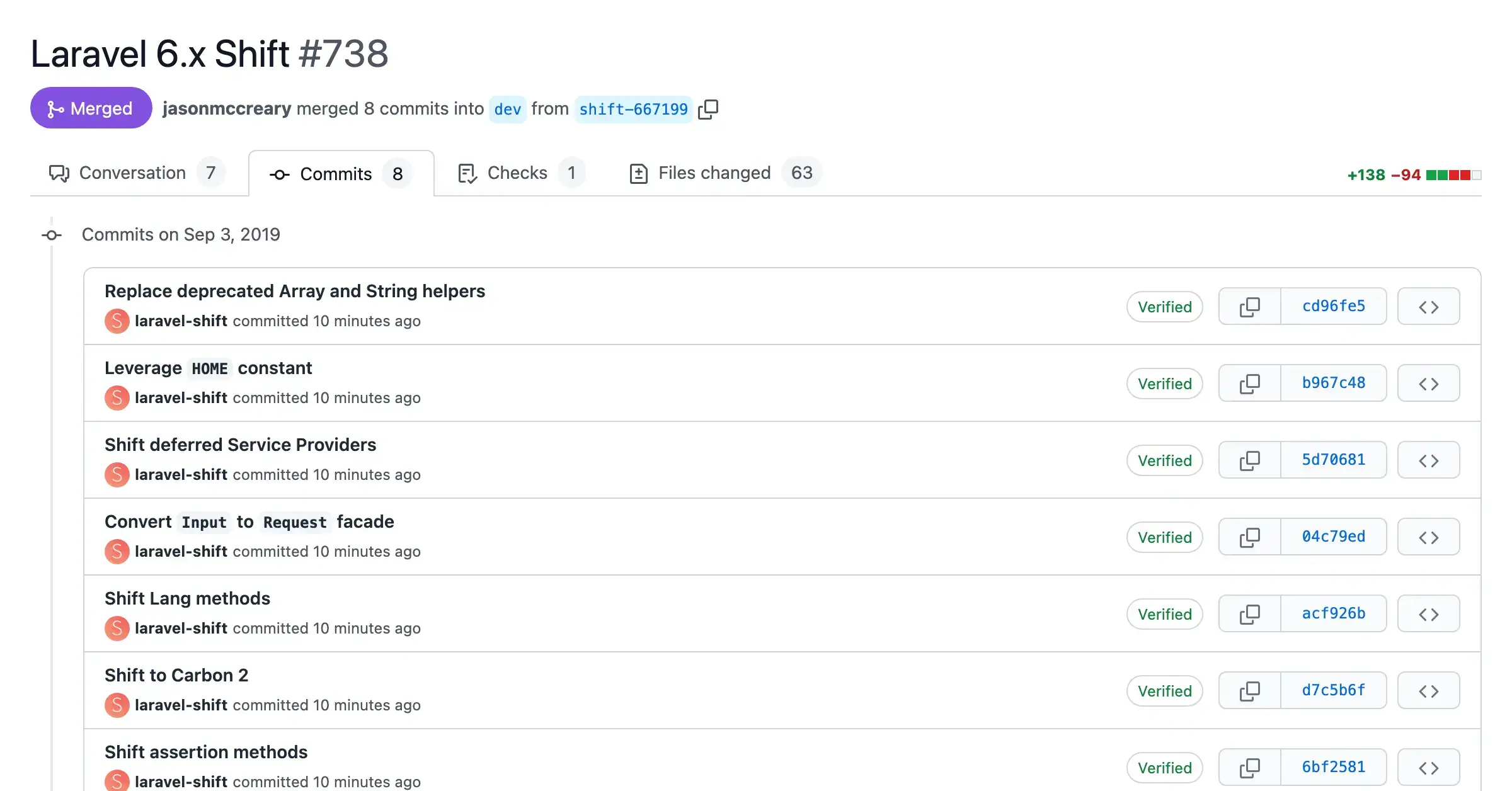Viewport: 1512px width, 791px height.
Task: Open the Verified badge for Leverage HOME constant
Action: (1164, 383)
